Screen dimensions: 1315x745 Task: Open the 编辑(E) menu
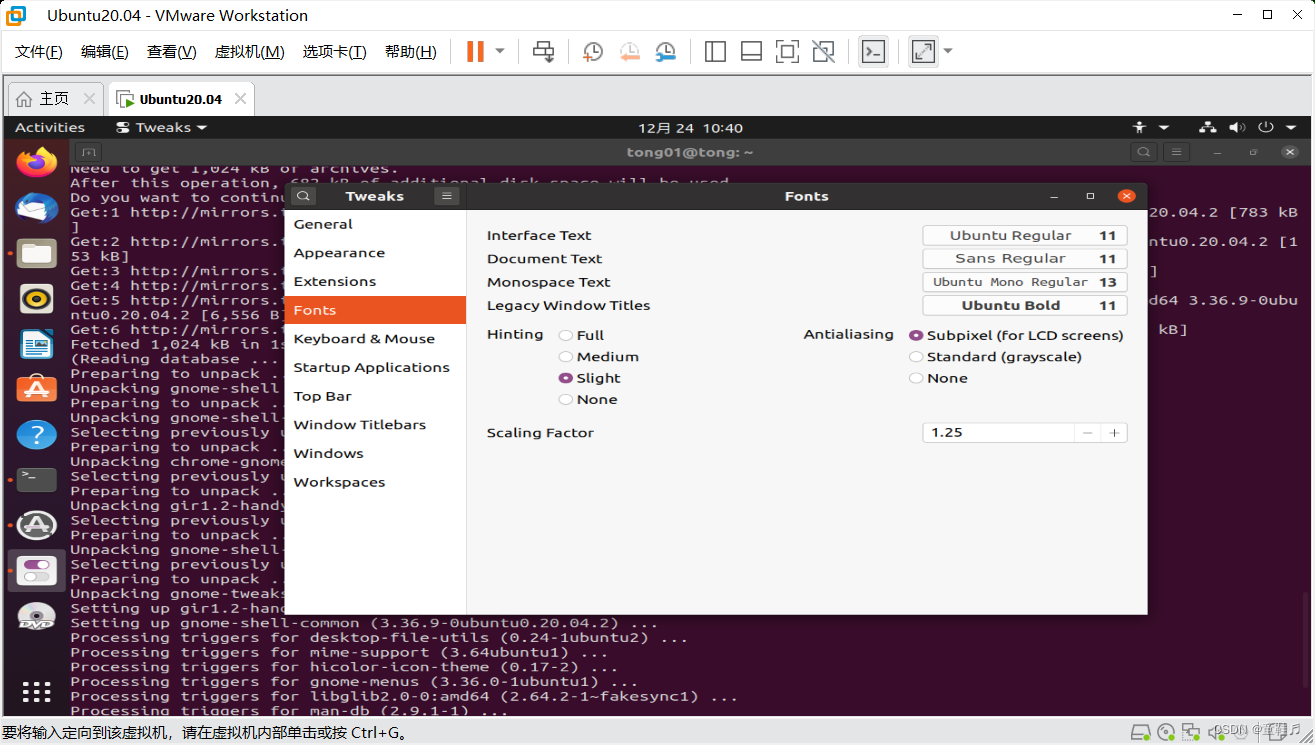pyautogui.click(x=105, y=52)
